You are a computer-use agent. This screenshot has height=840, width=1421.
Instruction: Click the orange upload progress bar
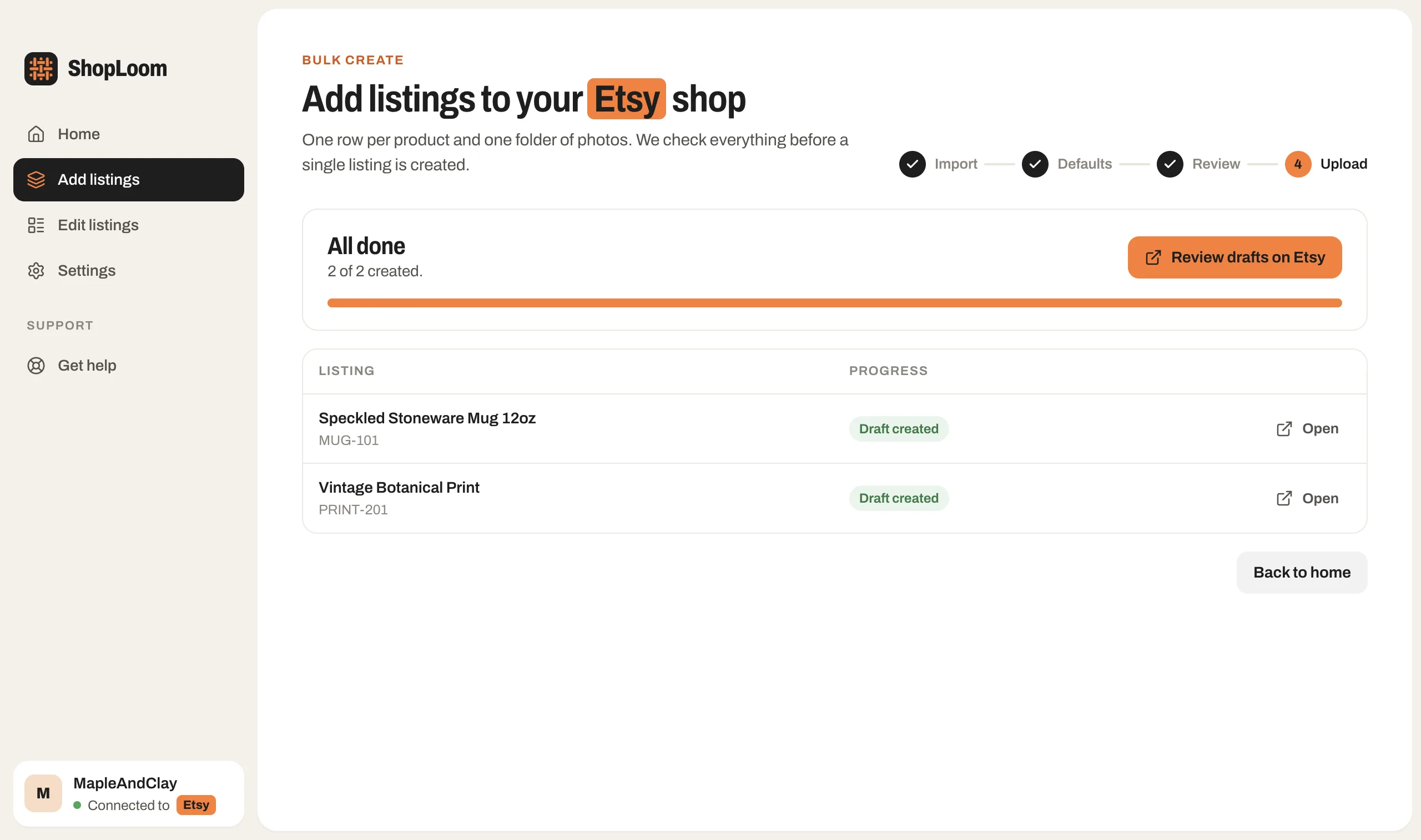point(834,303)
